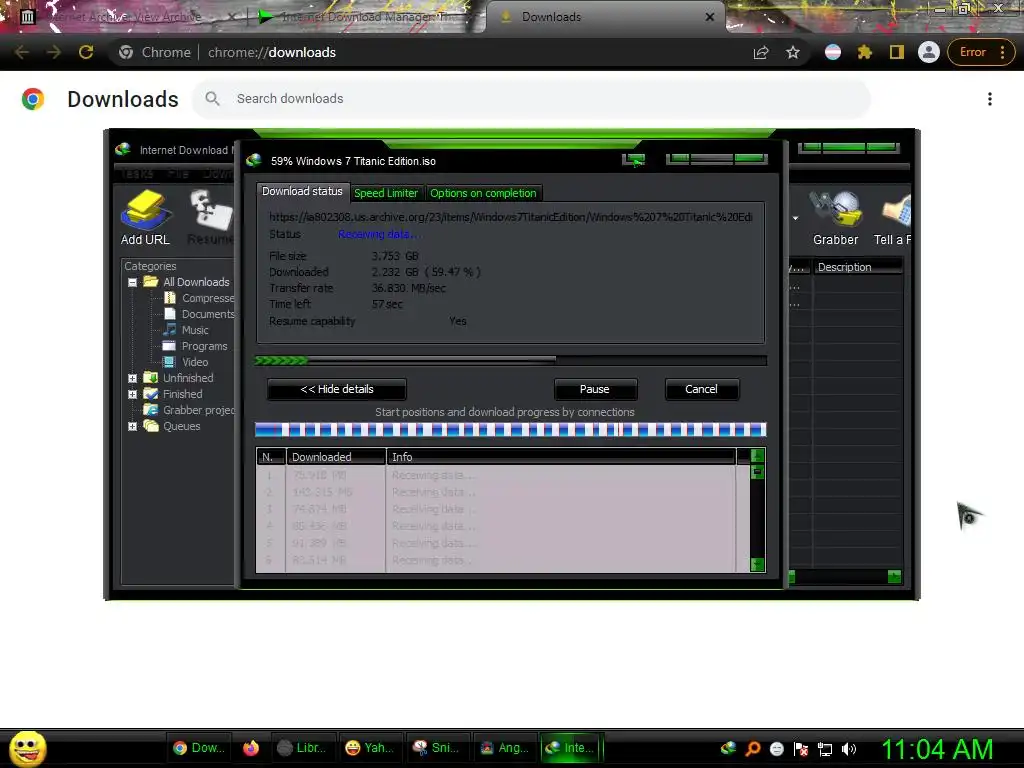Click the connections list scroll-down arrow
Viewport: 1024px width, 768px height.
click(x=758, y=564)
